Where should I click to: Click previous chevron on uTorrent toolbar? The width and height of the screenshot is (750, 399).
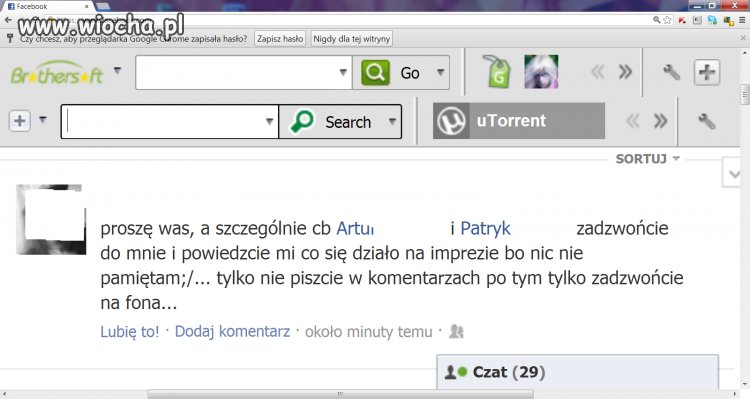pos(633,121)
